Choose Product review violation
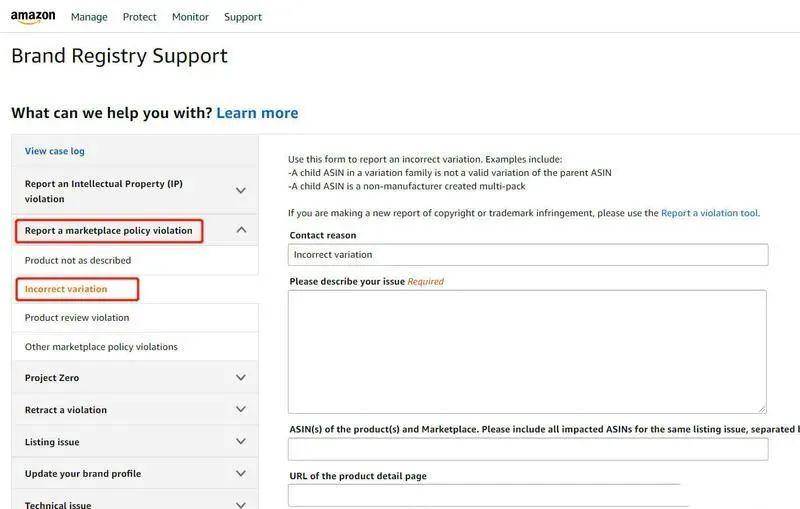Screen dimensions: 800x509 tap(77, 318)
